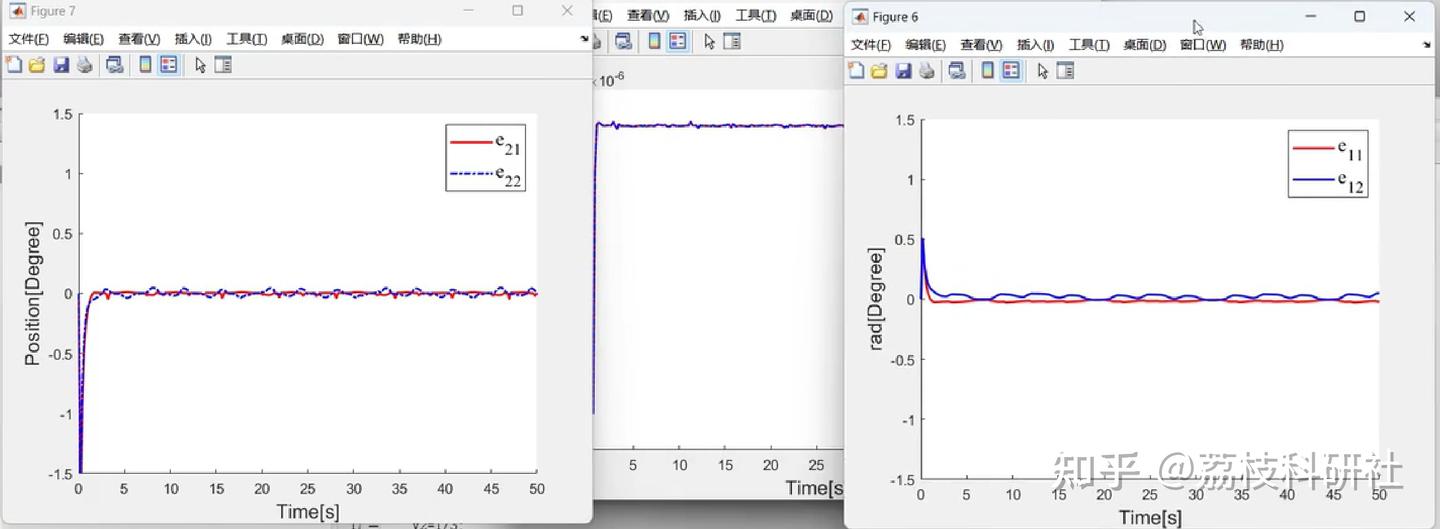Open 插入(I) menu in middle figure window

pos(702,15)
